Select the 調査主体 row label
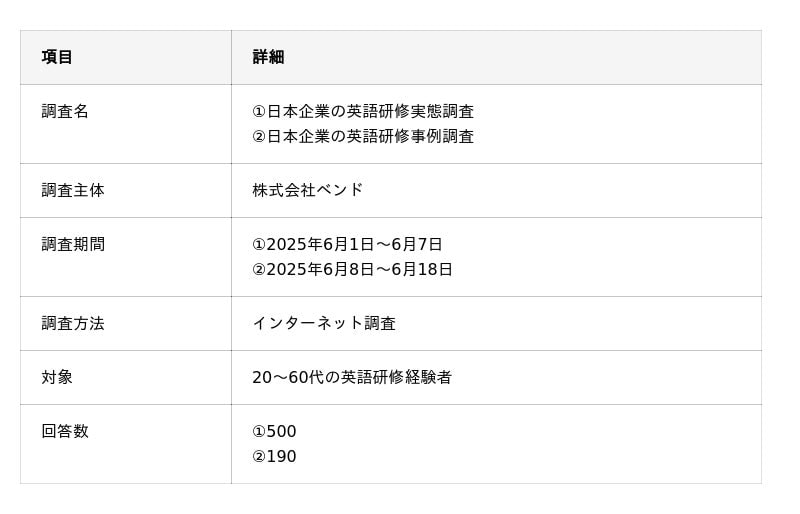Image resolution: width=800 pixels, height=514 pixels. [x=73, y=190]
